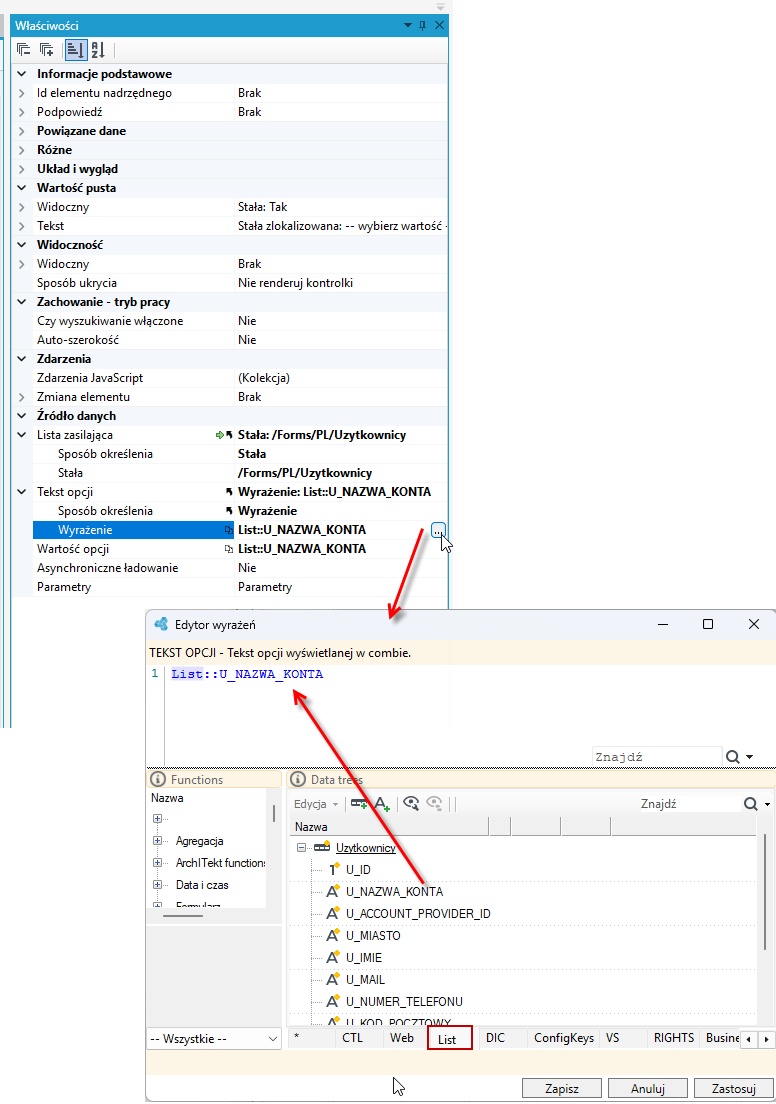Select the Sposób ukrycia property row
This screenshot has width=776, height=1104.
click(239, 283)
